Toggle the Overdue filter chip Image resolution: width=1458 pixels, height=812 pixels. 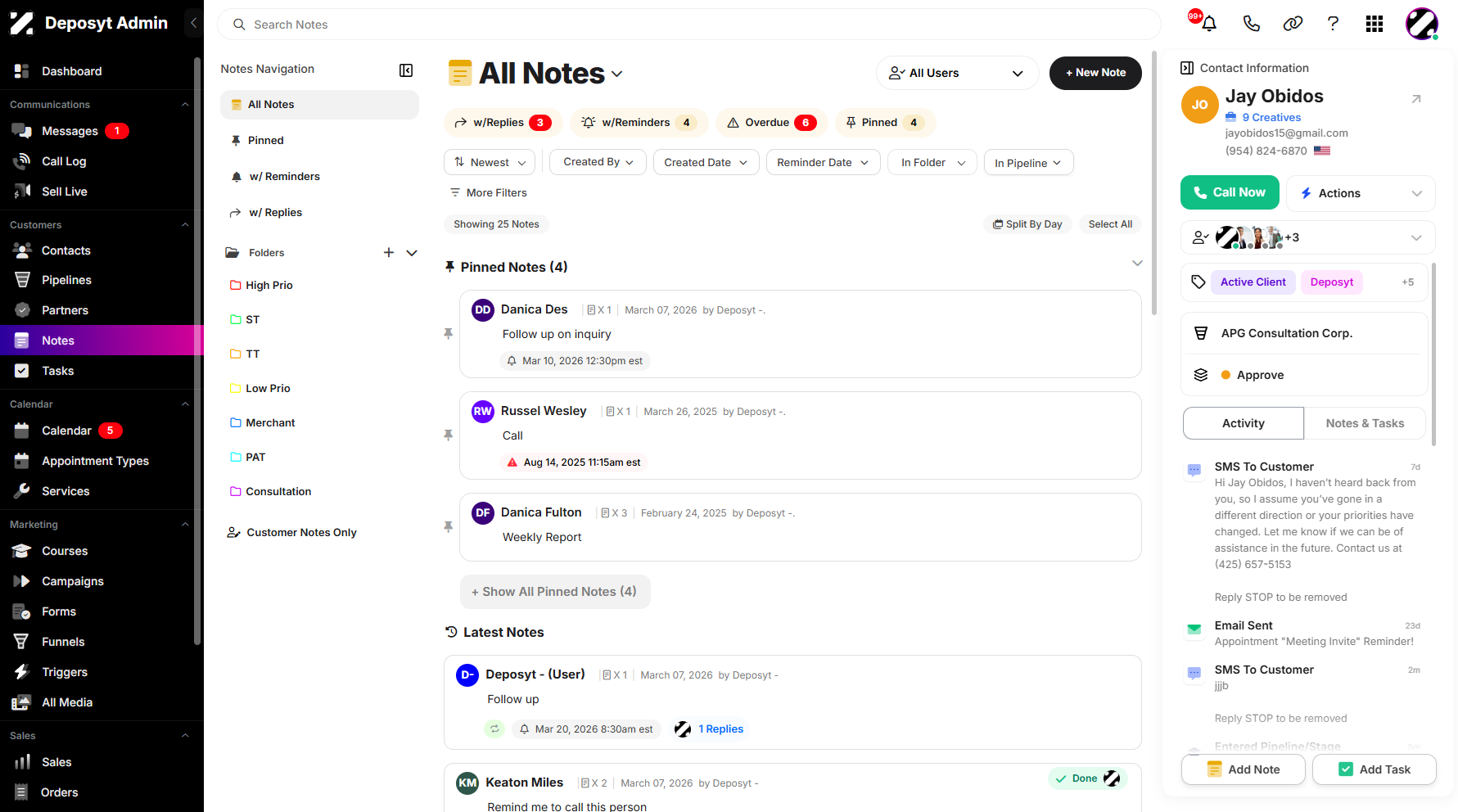(x=771, y=123)
